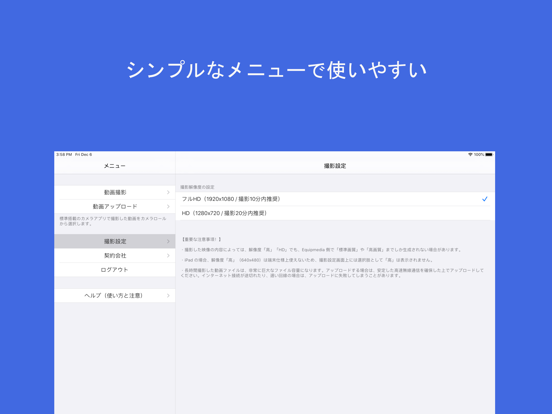Screen dimensions: 552x414
Task: Click the 撮影解像度の設定 section label
Action: (197, 187)
